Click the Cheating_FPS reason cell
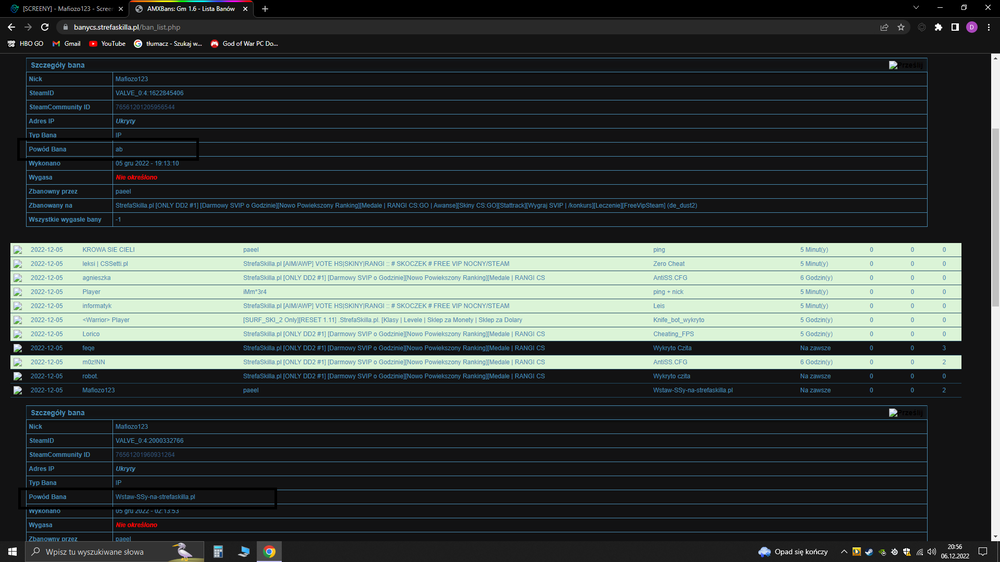Viewport: 1000px width, 562px height. click(x=673, y=334)
